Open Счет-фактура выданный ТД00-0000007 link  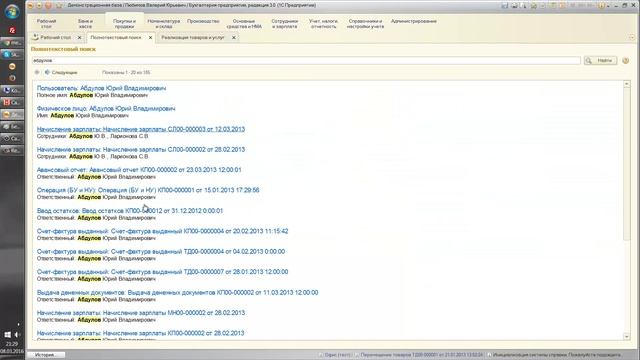pyautogui.click(x=162, y=272)
